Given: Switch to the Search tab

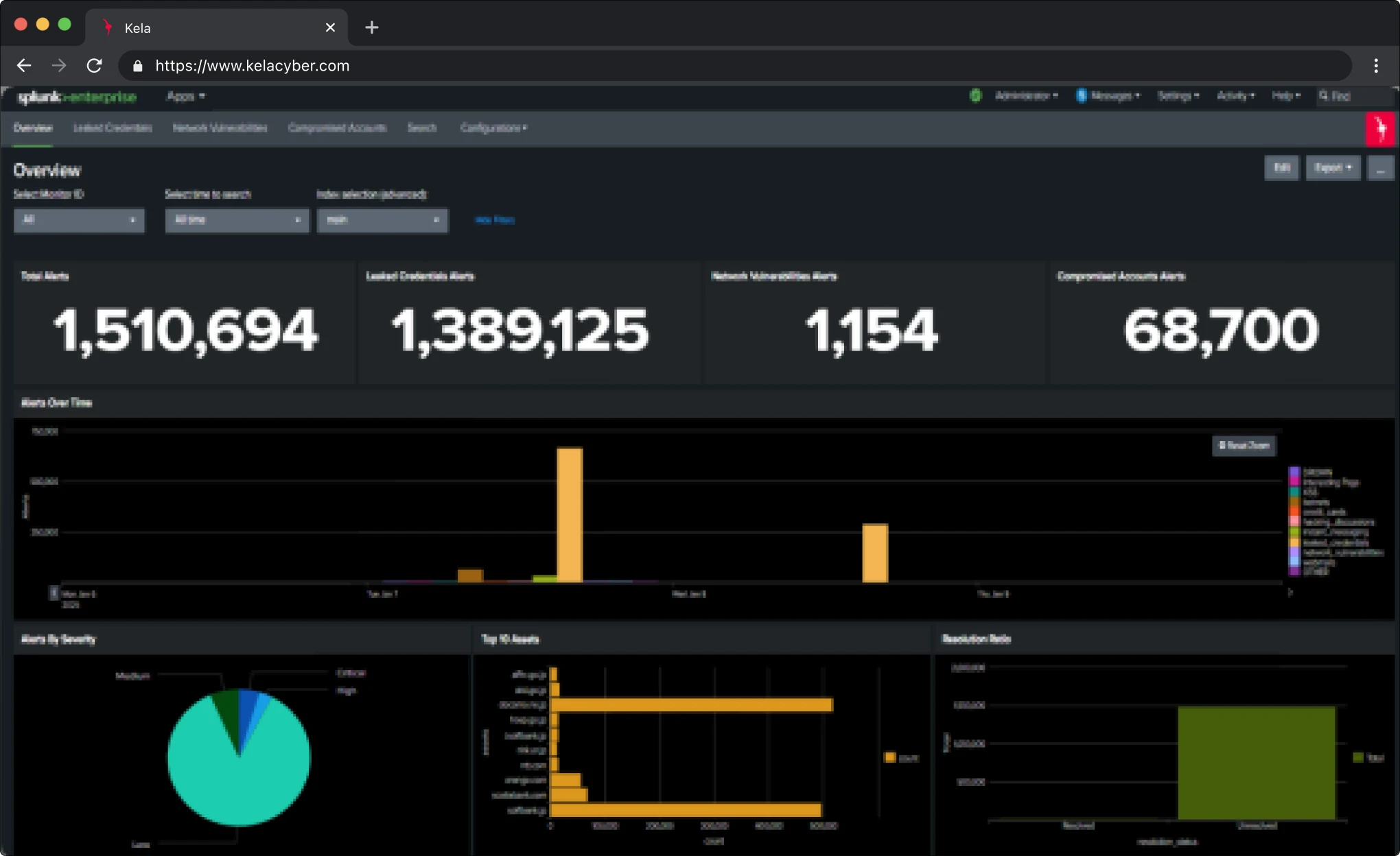Looking at the screenshot, I should pyautogui.click(x=422, y=128).
